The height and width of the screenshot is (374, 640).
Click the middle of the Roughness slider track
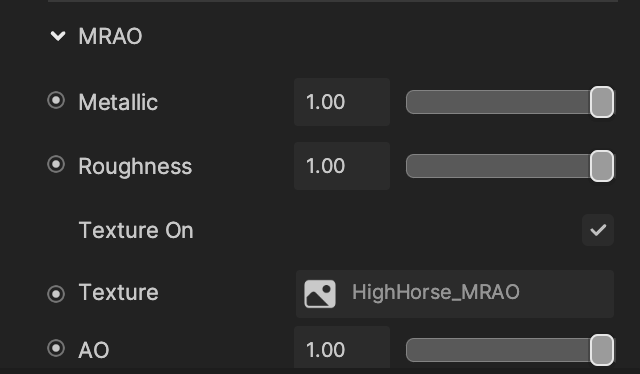coord(510,166)
